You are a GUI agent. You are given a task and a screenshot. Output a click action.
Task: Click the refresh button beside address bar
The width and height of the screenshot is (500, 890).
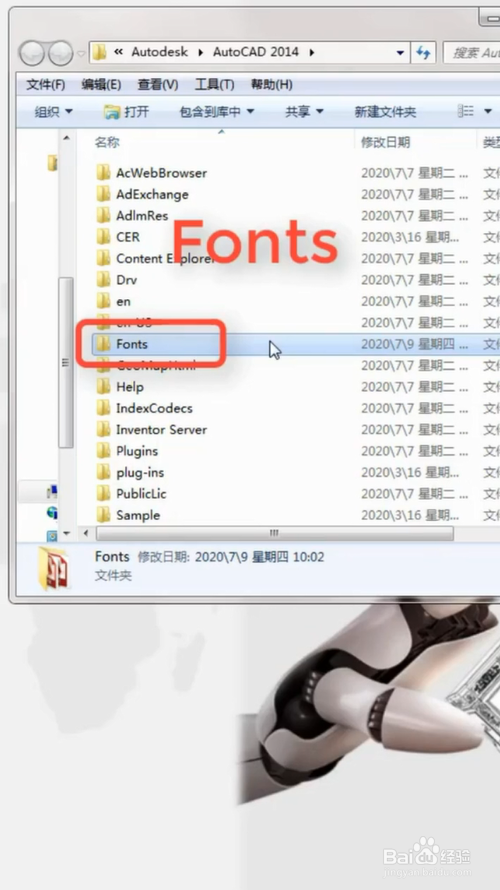click(x=423, y=53)
